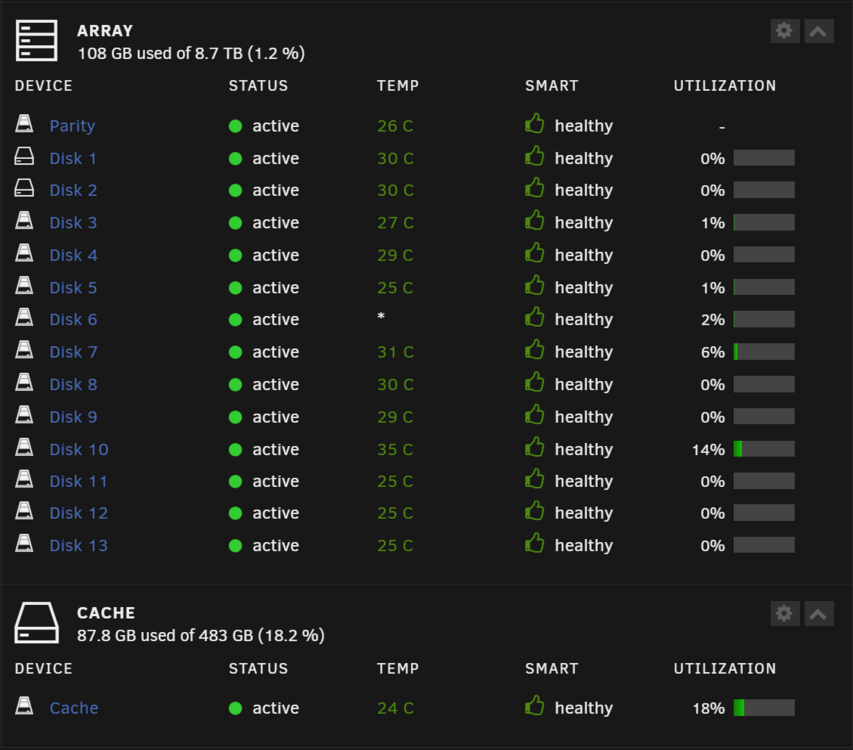The image size is (853, 750).
Task: Click the drive icon beside Disk 1
Action: coord(24,156)
